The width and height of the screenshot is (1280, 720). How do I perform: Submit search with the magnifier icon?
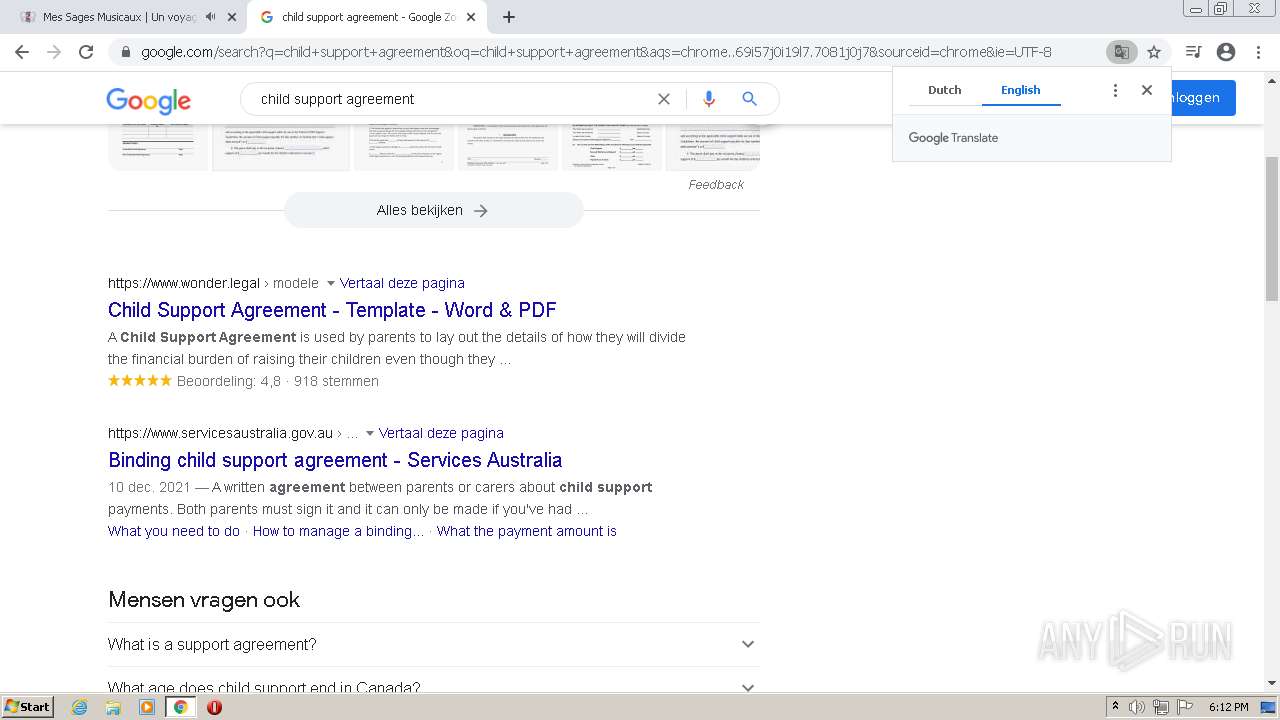pyautogui.click(x=749, y=99)
